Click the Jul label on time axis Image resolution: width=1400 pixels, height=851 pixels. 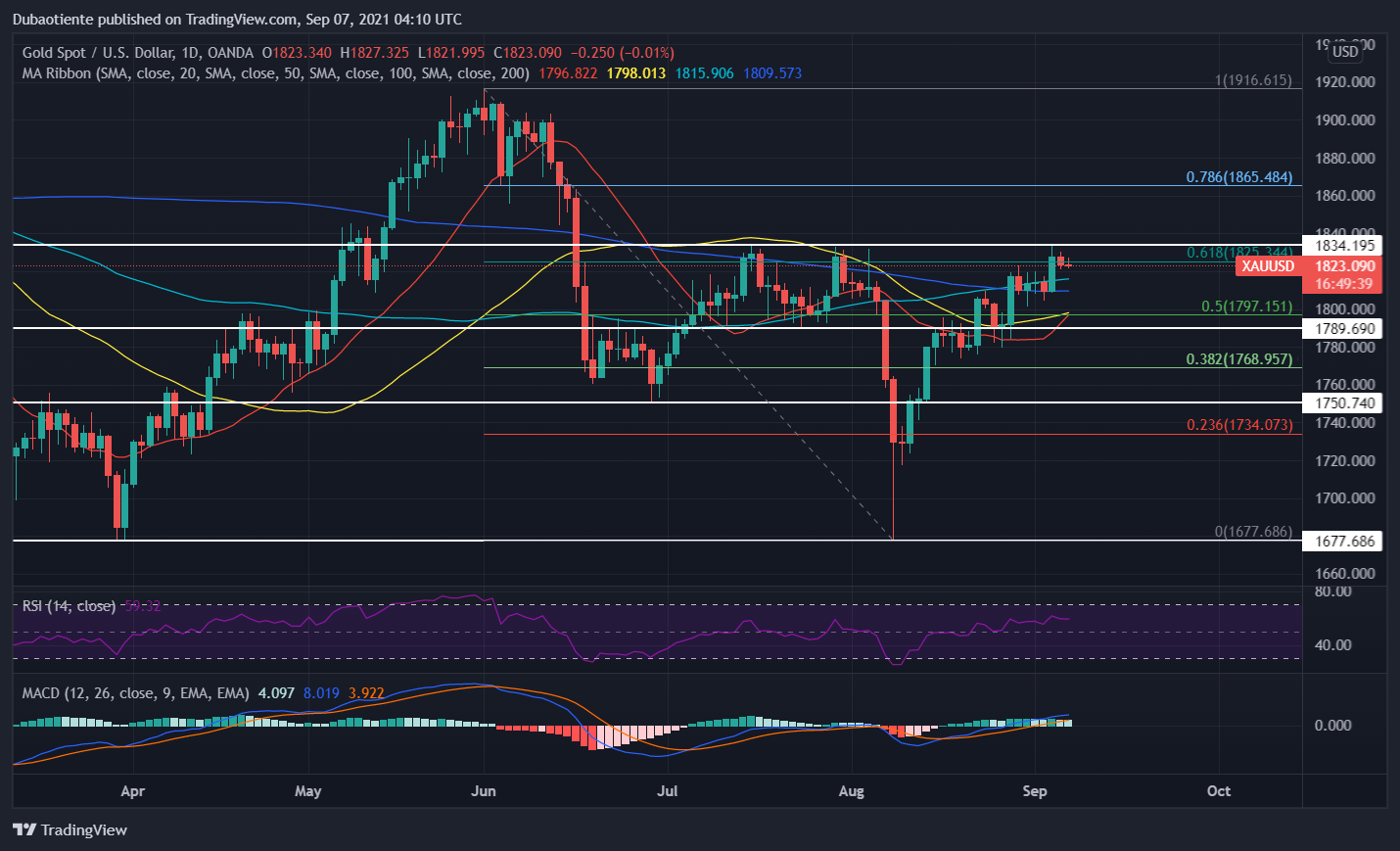667,791
